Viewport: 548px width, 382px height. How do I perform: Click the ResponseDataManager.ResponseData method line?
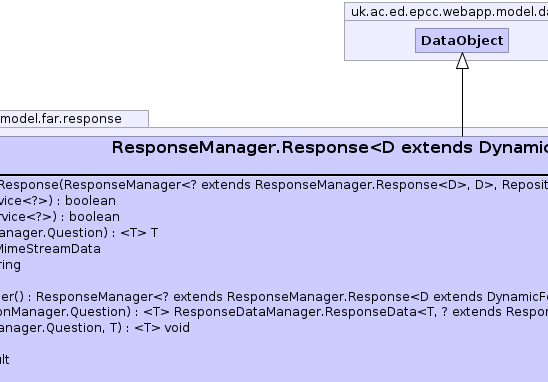click(x=274, y=312)
